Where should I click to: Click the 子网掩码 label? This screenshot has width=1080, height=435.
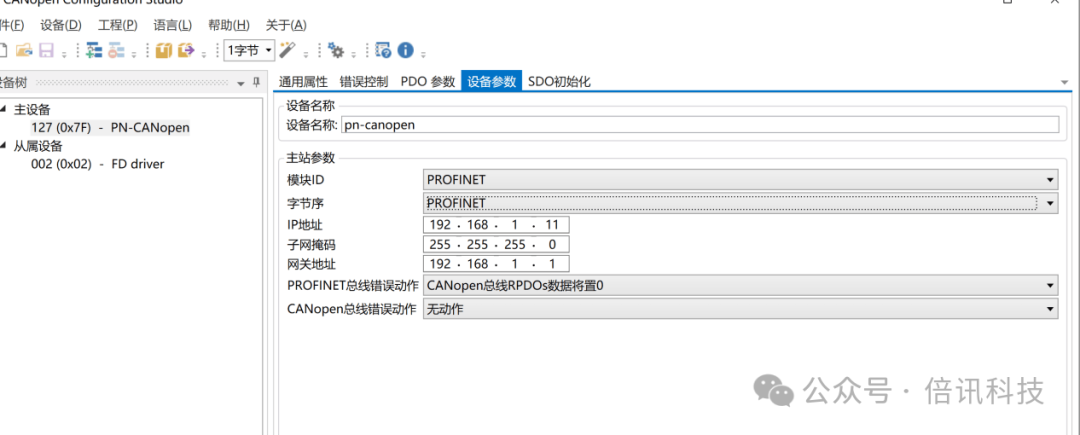311,244
